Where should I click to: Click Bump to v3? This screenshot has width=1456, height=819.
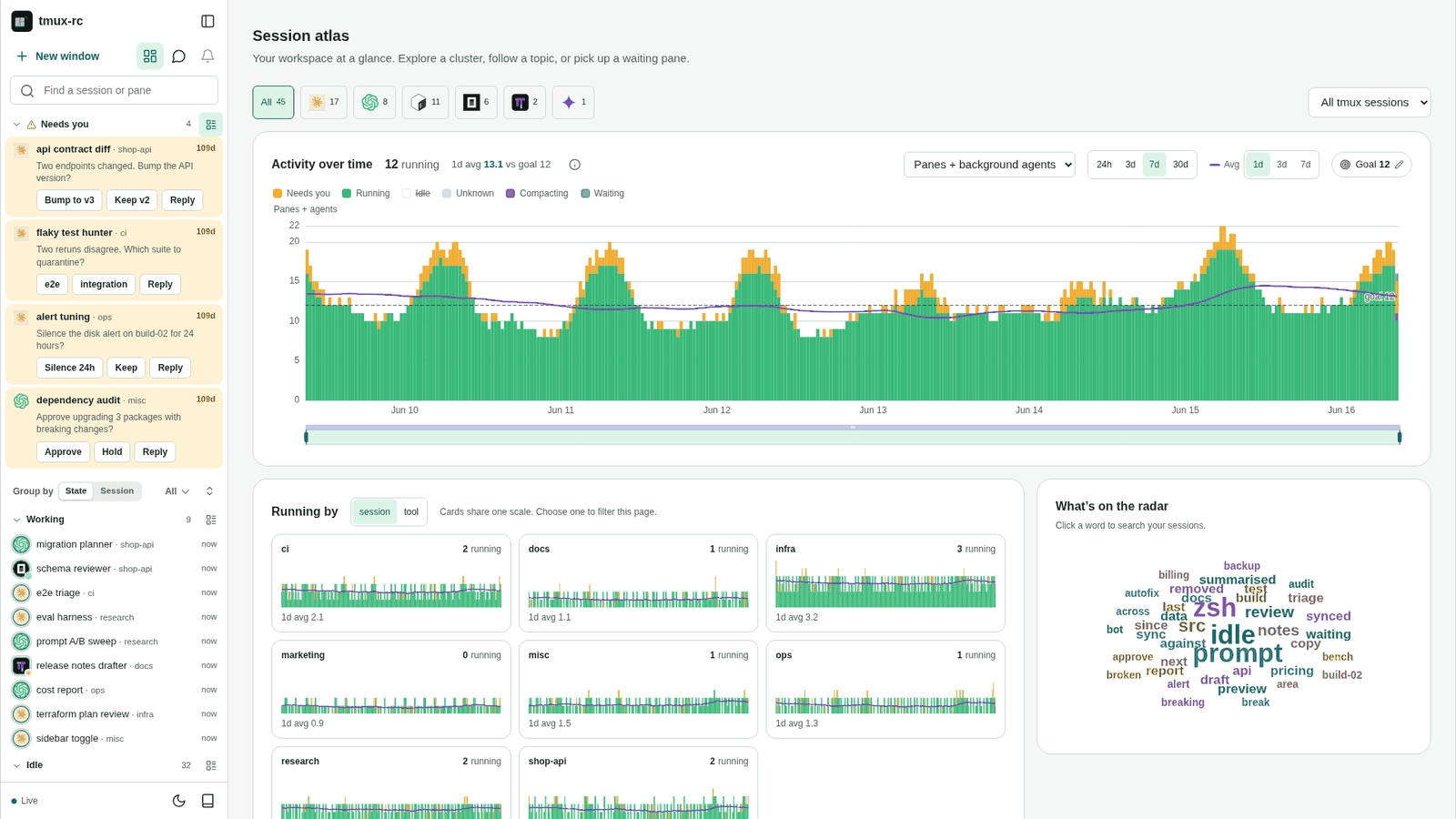point(69,200)
